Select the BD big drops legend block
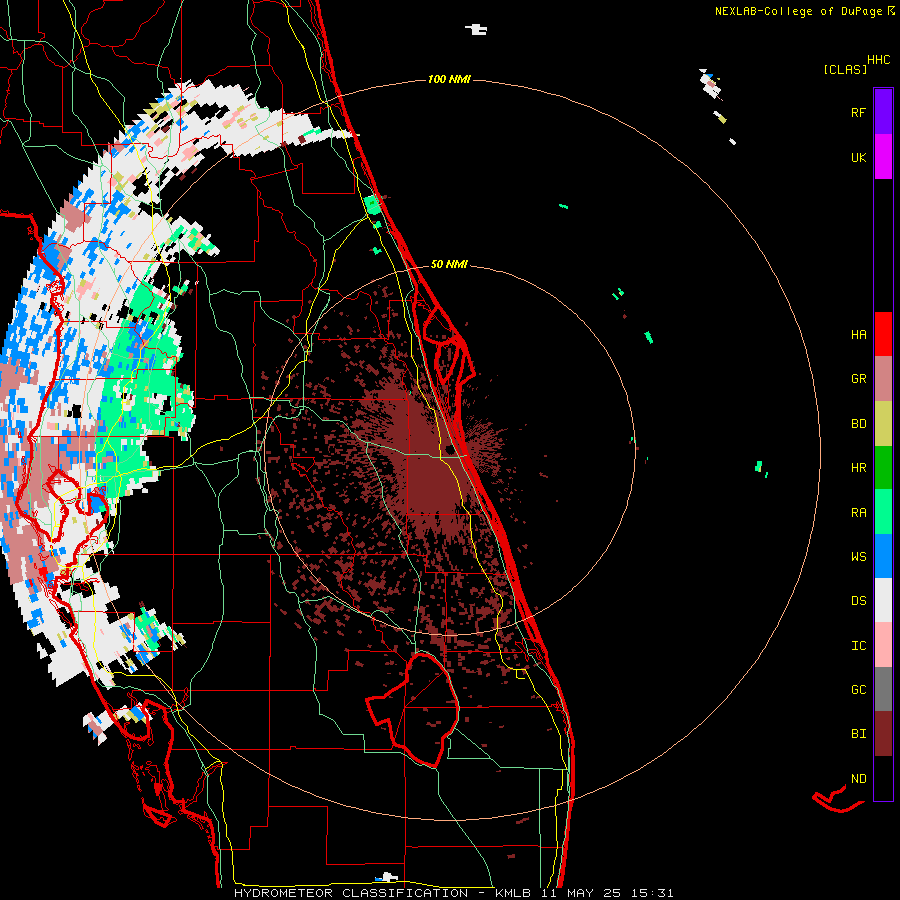This screenshot has width=900, height=900. click(x=883, y=424)
